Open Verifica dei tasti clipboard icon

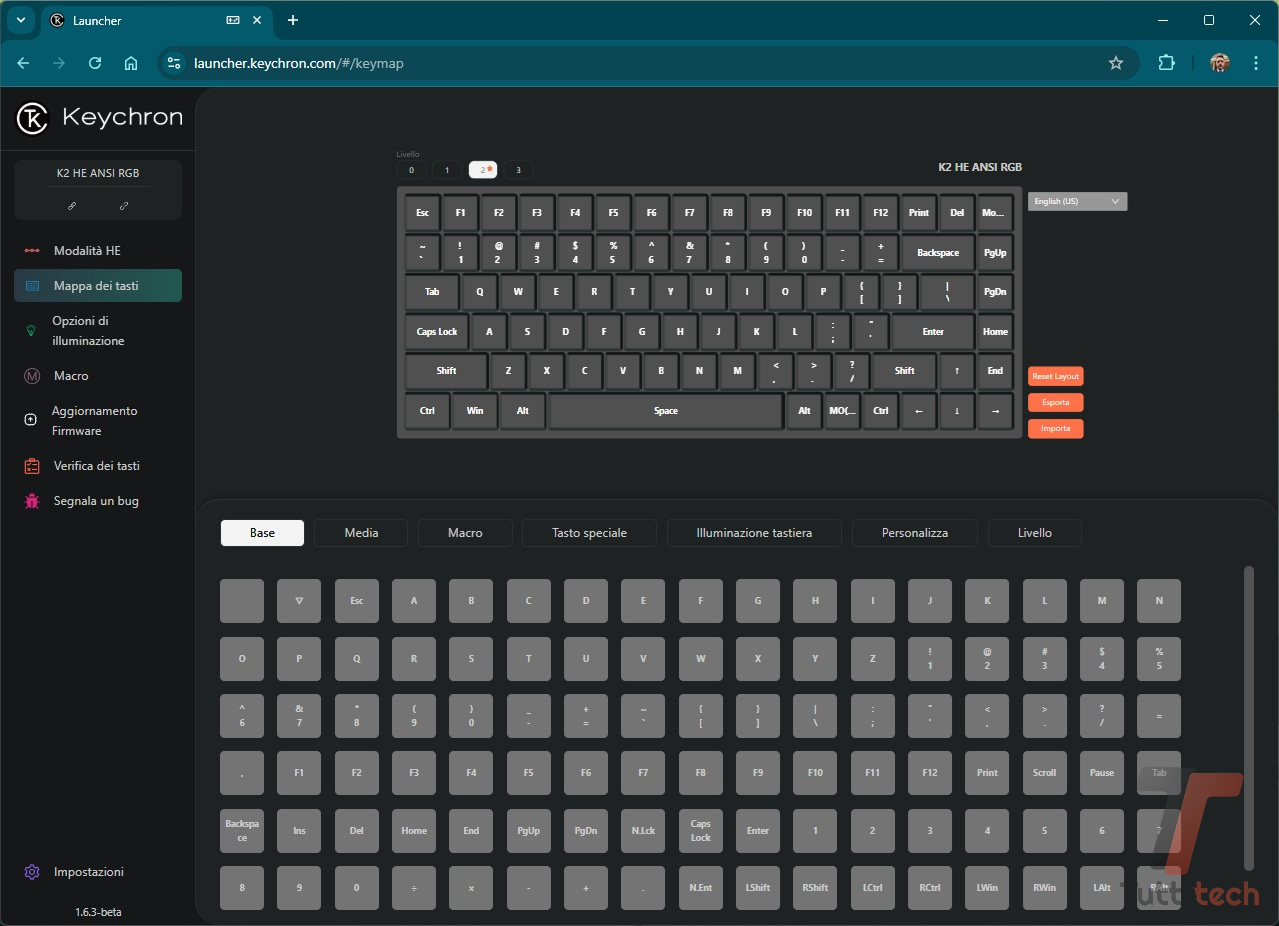point(32,466)
